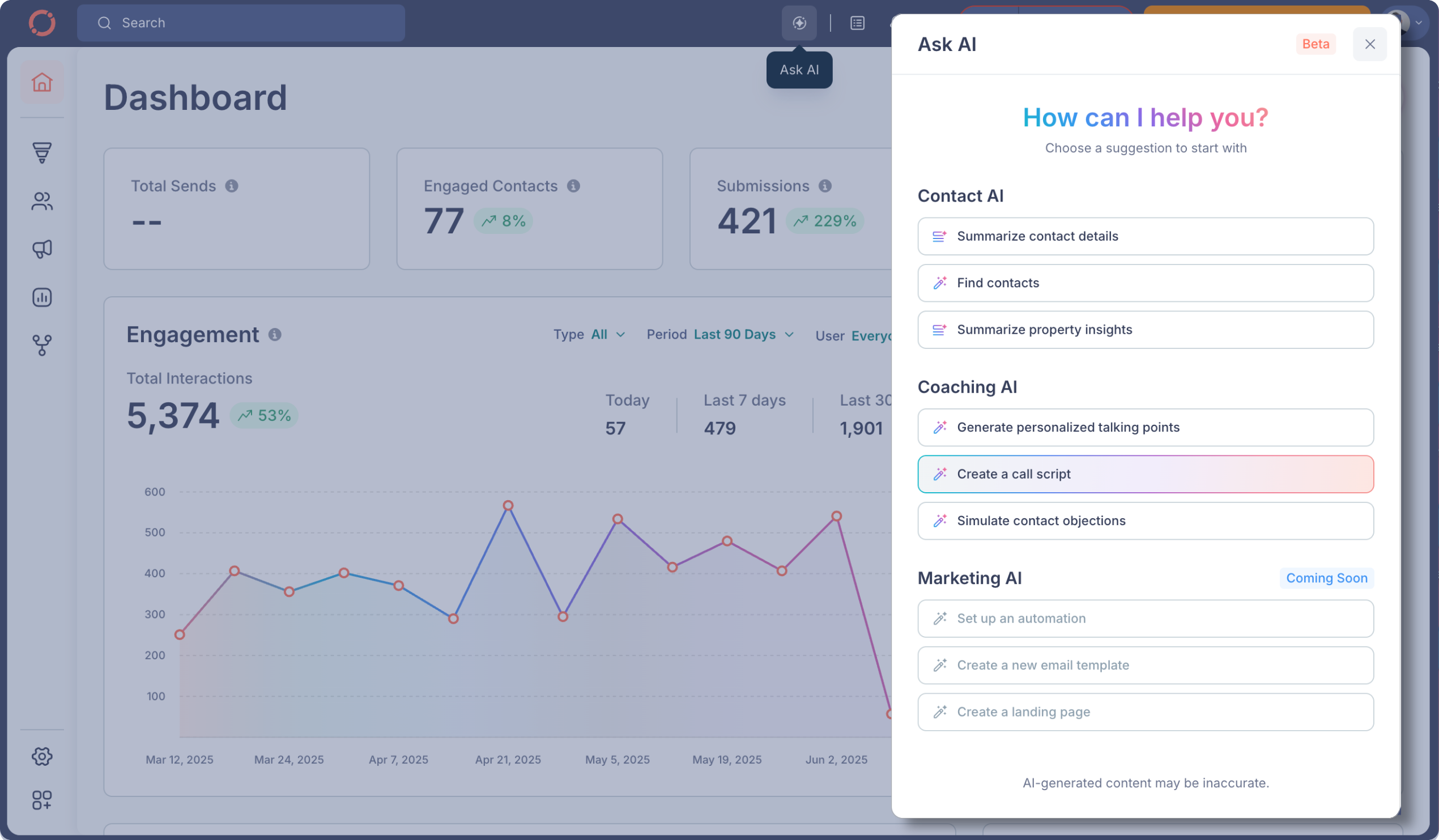Viewport: 1439px width, 840px height.
Task: Toggle the Engagement info tooltip icon
Action: pos(276,335)
